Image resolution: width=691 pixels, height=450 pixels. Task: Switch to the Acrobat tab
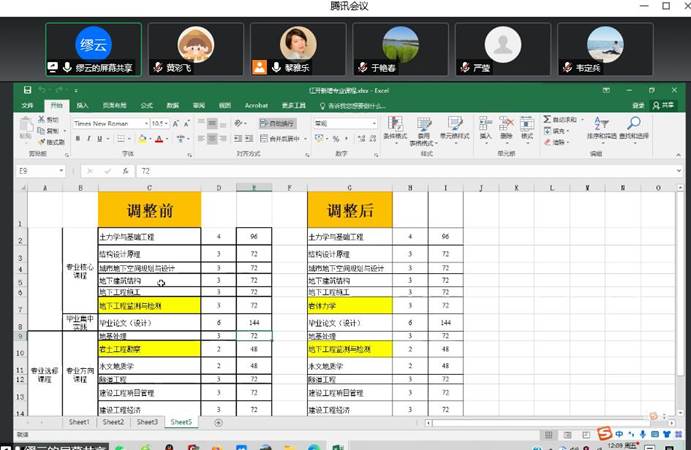[x=256, y=105]
